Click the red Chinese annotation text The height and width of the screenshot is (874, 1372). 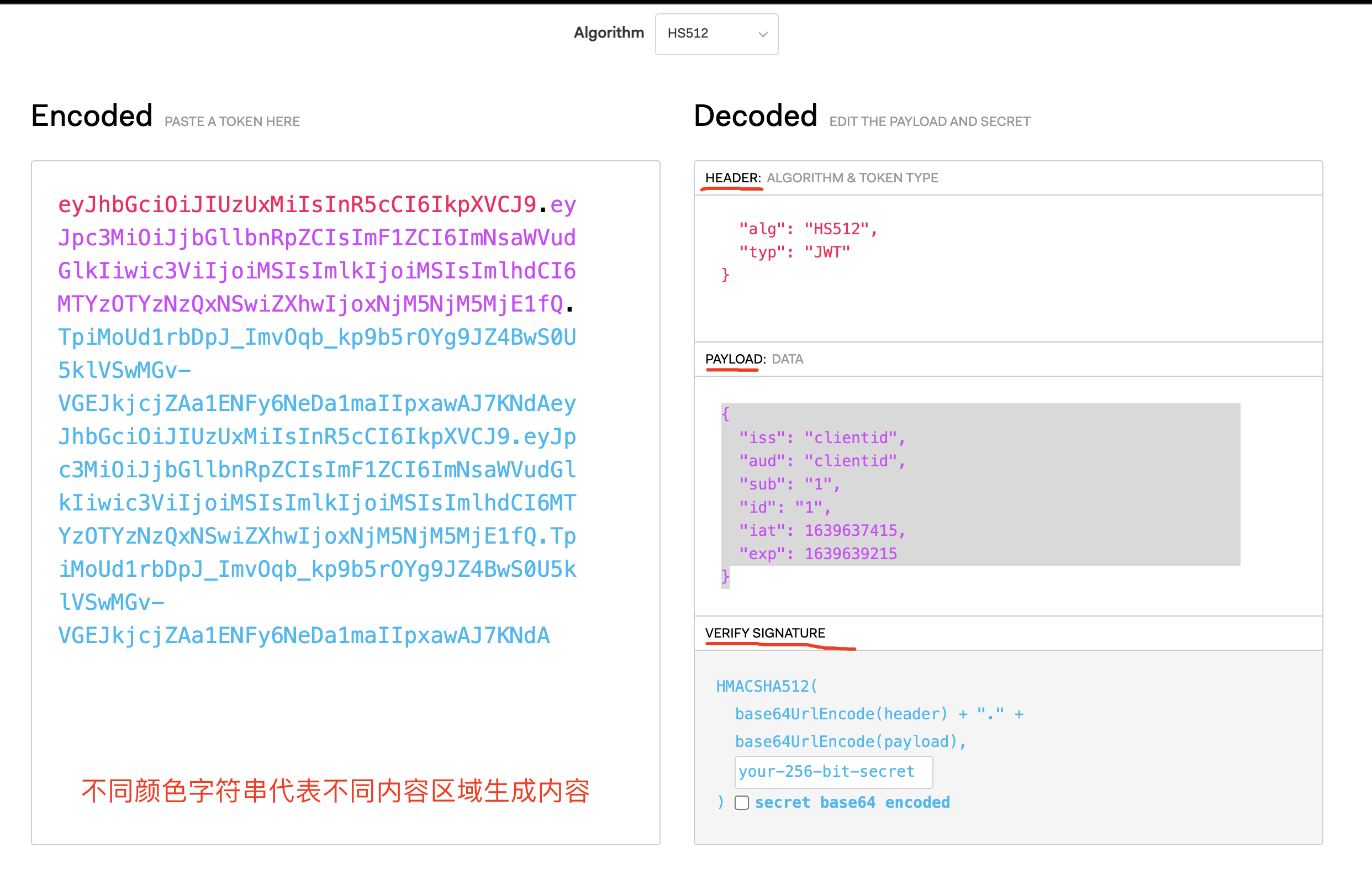[335, 791]
